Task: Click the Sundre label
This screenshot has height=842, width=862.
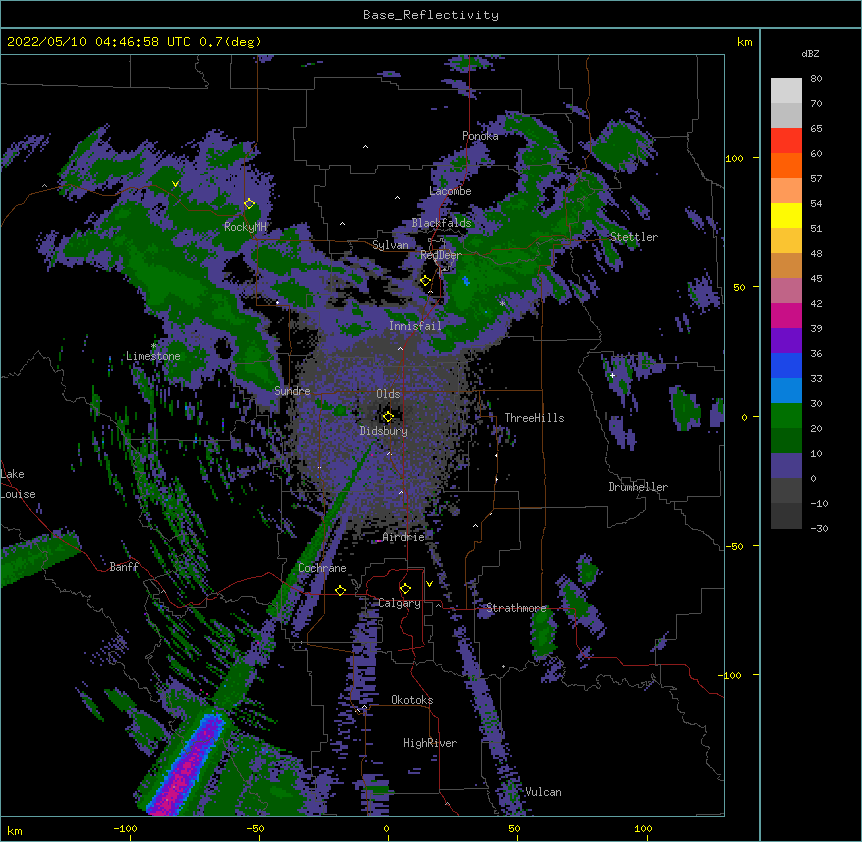Action: click(x=292, y=391)
